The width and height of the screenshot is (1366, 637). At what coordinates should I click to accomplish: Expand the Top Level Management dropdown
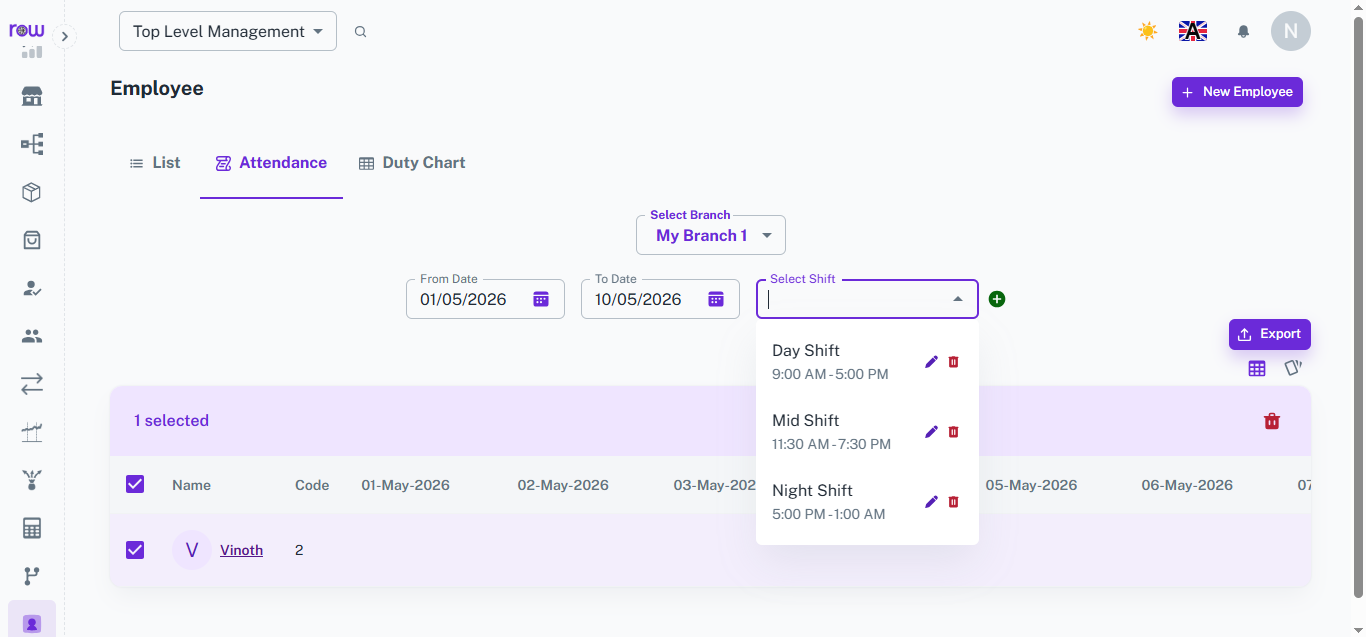coord(228,31)
